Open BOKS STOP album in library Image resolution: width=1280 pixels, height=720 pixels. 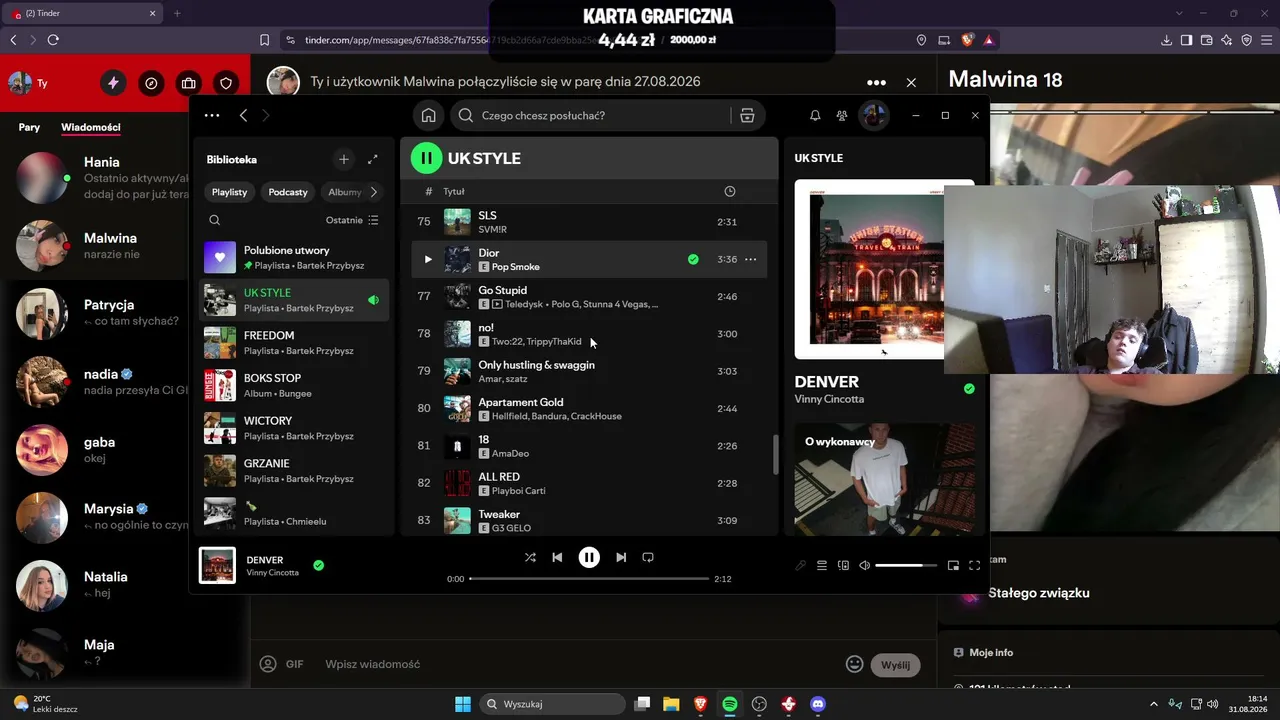[x=292, y=385]
